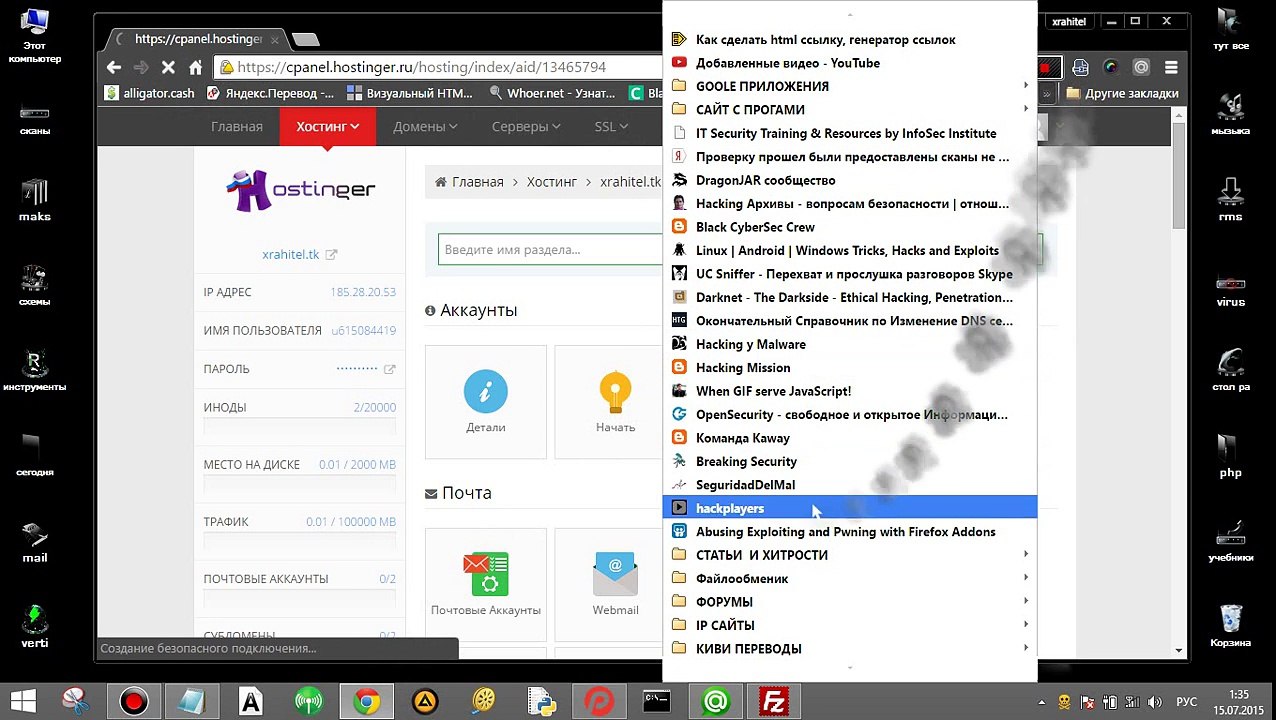Open the SSL dropdown menu
Screen dimensions: 1276x720
[611, 127]
